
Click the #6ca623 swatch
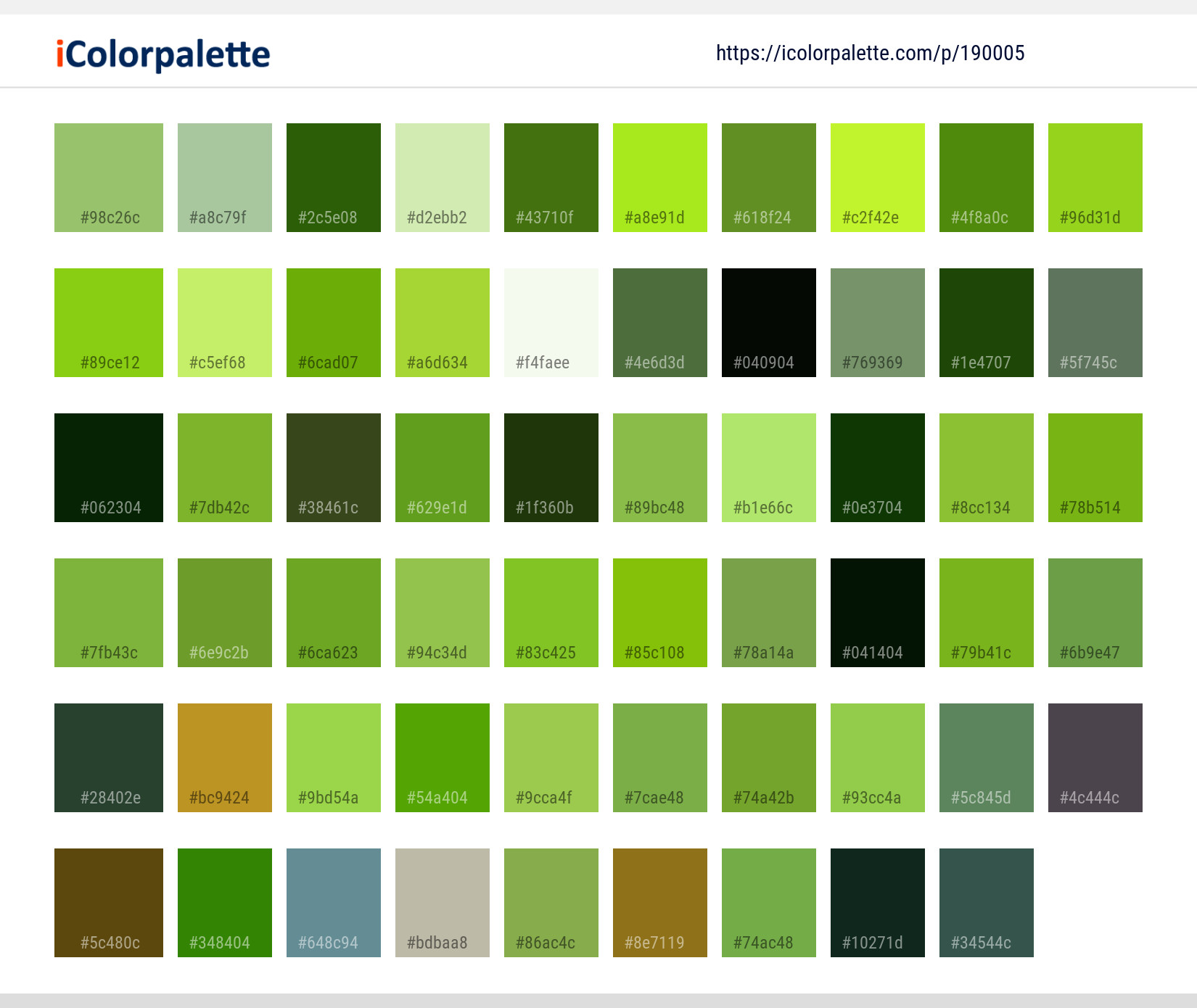pyautogui.click(x=334, y=613)
